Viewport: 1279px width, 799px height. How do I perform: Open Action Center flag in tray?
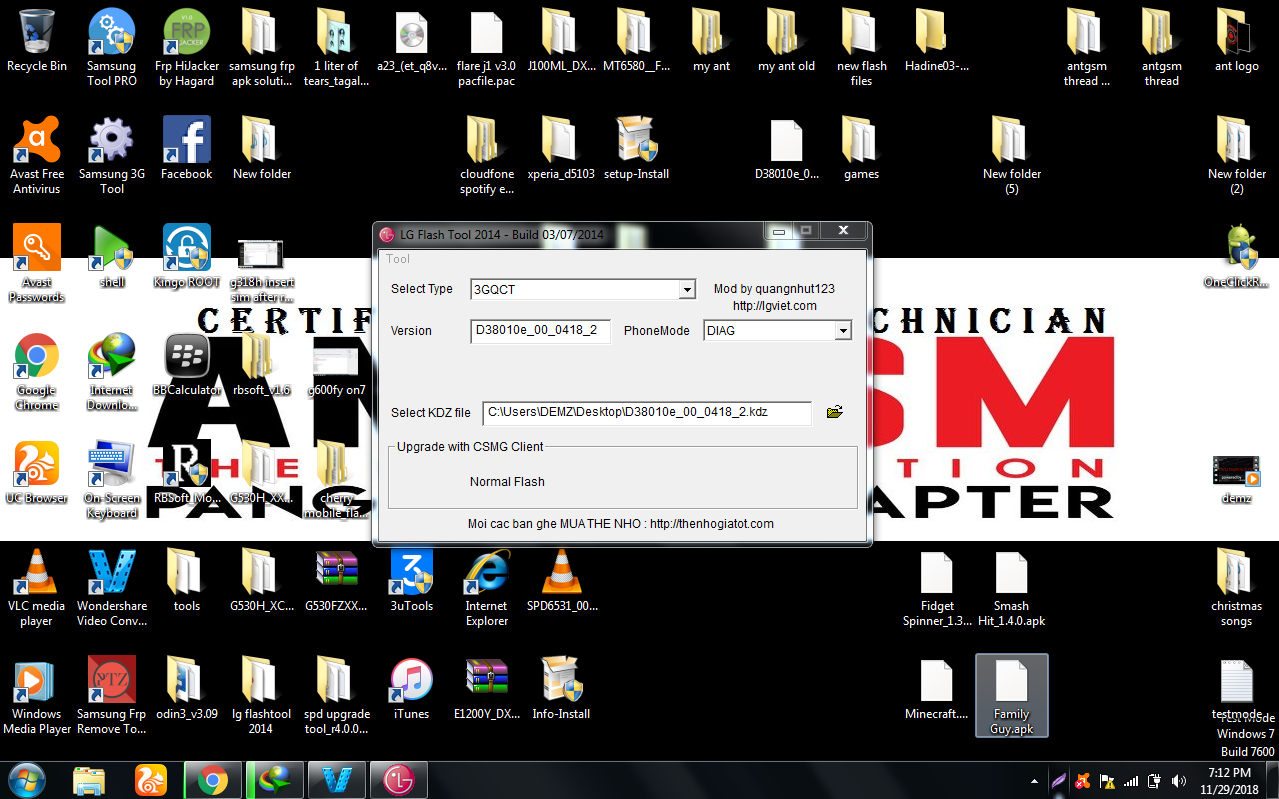[x=1107, y=780]
